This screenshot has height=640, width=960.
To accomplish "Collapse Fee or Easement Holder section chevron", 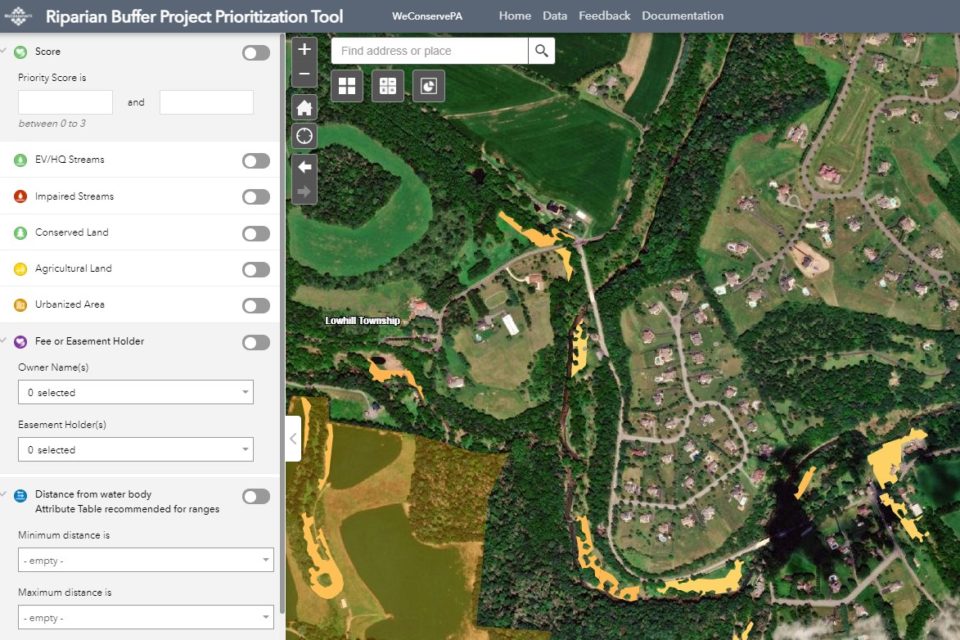I will (4, 341).
